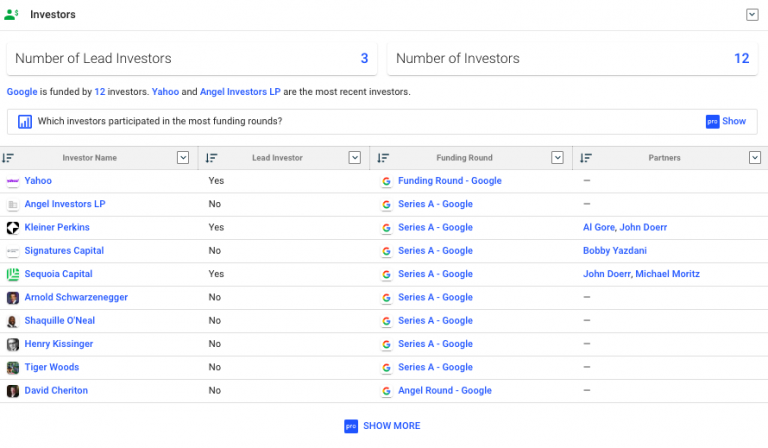The height and width of the screenshot is (448, 768).
Task: Open Funding Round column dropdown
Action: (557, 158)
